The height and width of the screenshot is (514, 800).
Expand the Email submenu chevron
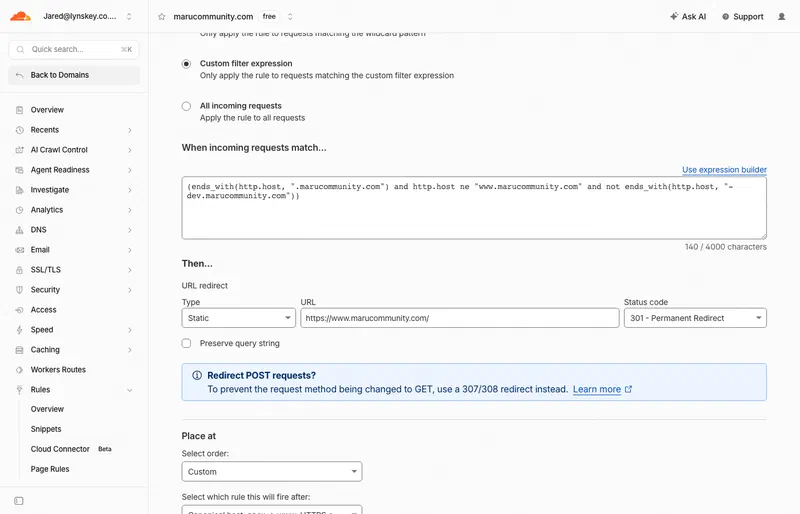[130, 250]
